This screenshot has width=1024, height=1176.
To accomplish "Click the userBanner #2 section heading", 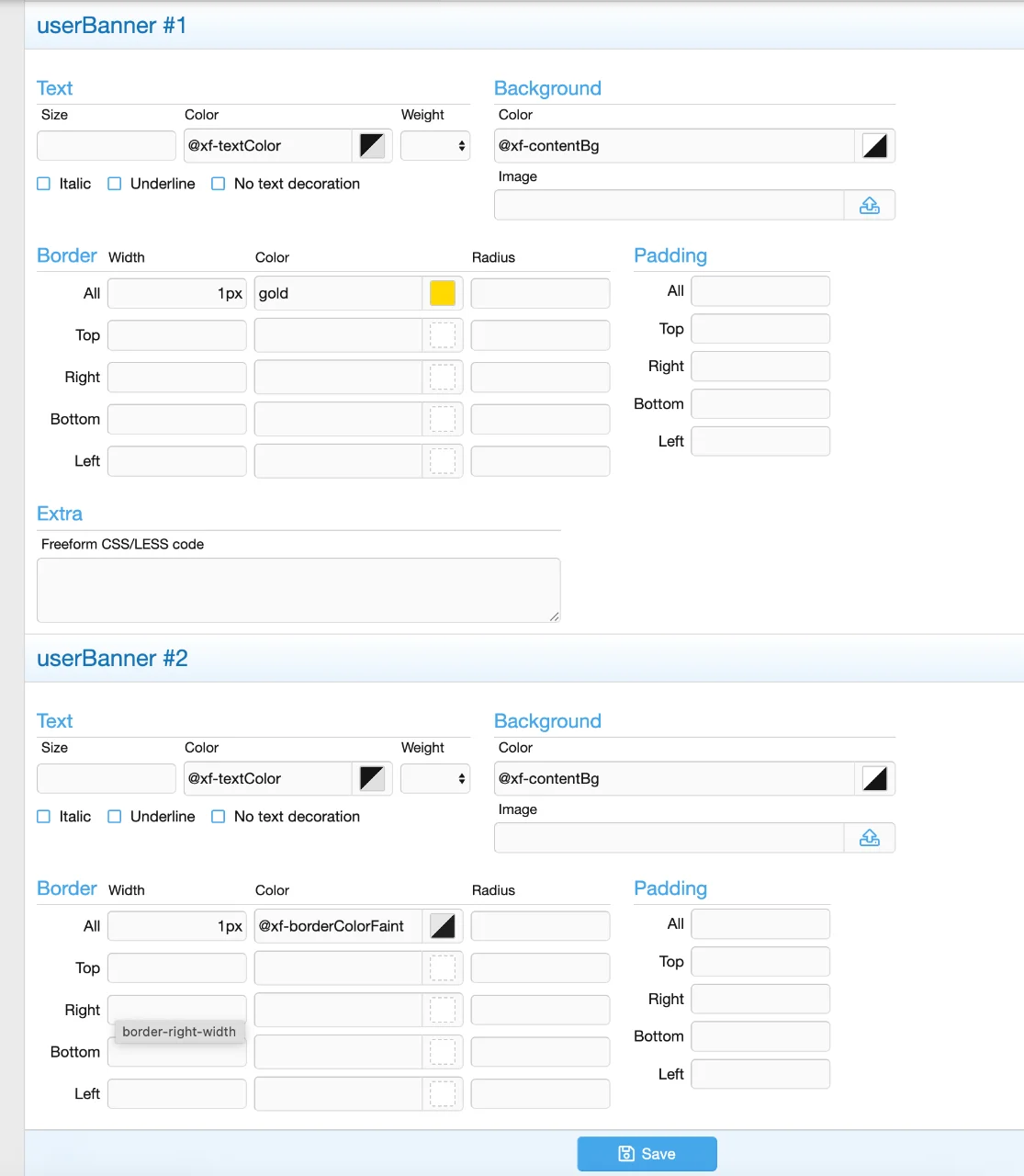I will (112, 659).
